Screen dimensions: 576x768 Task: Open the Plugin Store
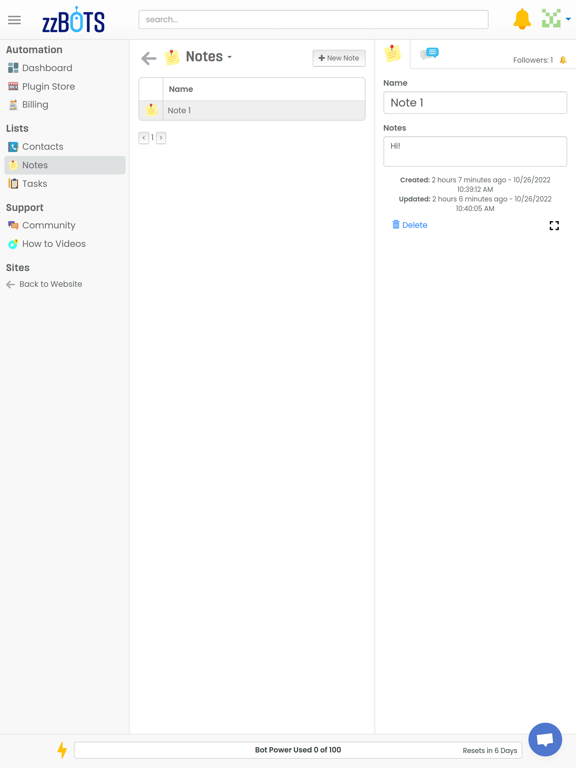tap(48, 87)
